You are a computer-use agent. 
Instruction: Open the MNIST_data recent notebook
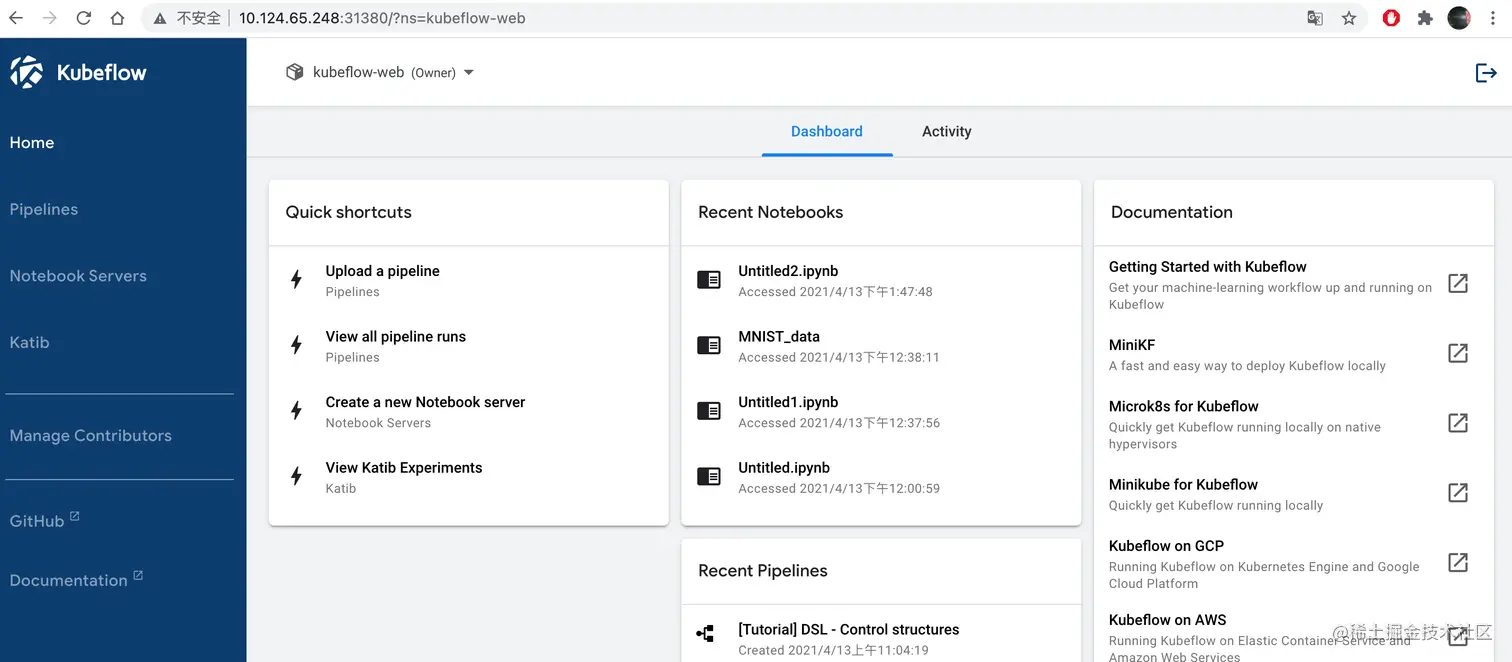click(779, 337)
